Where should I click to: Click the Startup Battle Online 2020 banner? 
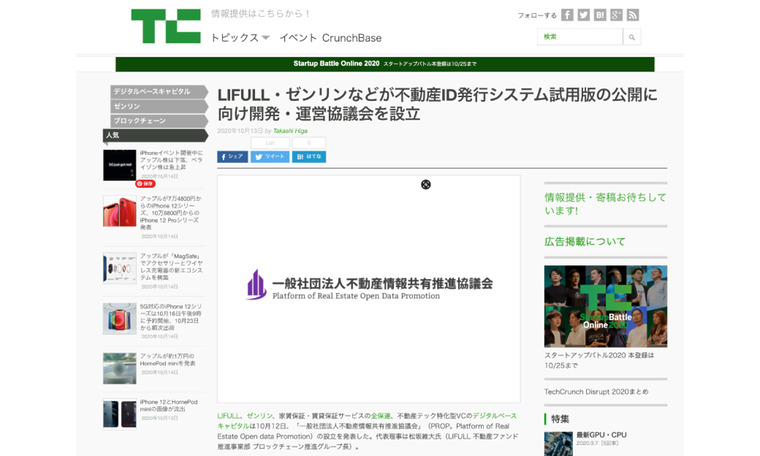point(385,64)
